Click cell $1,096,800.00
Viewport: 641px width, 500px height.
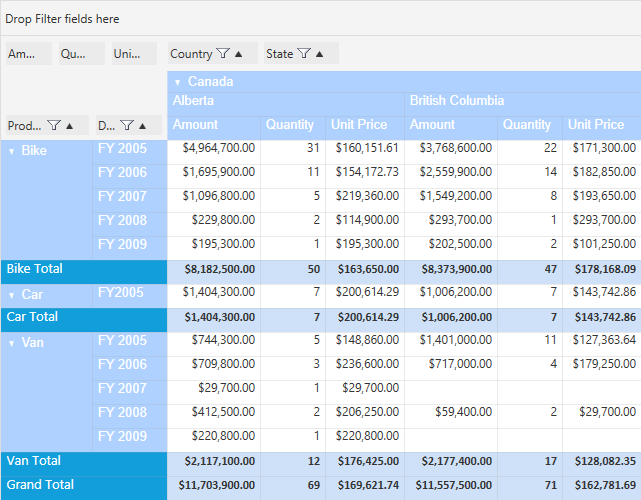pyautogui.click(x=214, y=200)
